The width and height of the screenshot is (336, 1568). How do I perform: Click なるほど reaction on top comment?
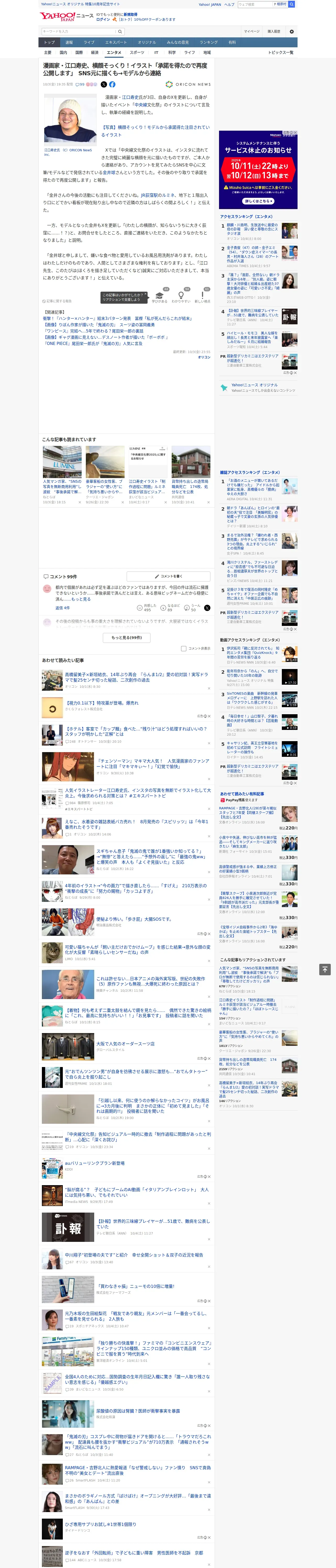170,608
